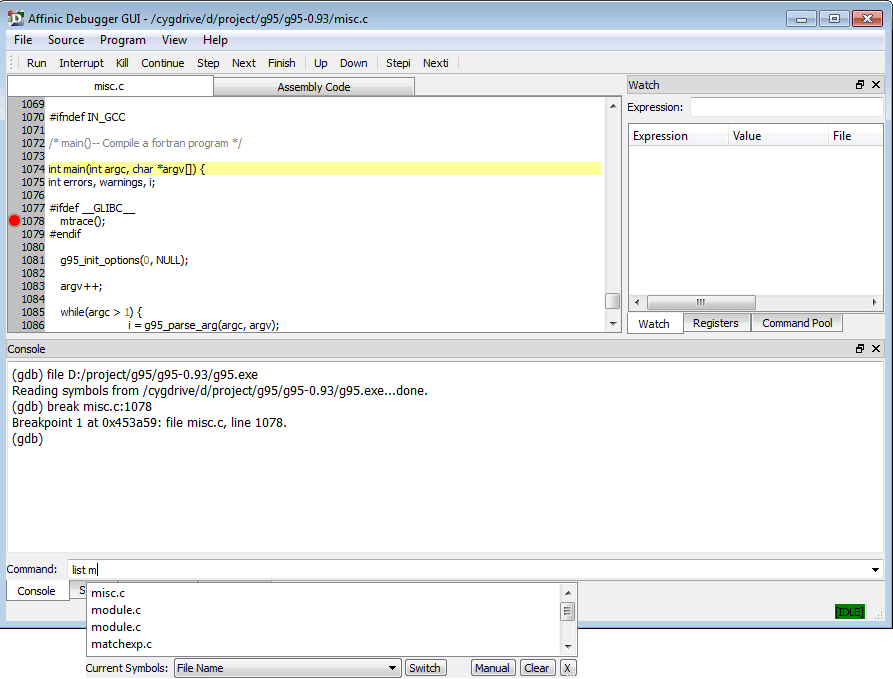893x679 pixels.
Task: Click Continue in the toolbar
Action: coord(163,63)
